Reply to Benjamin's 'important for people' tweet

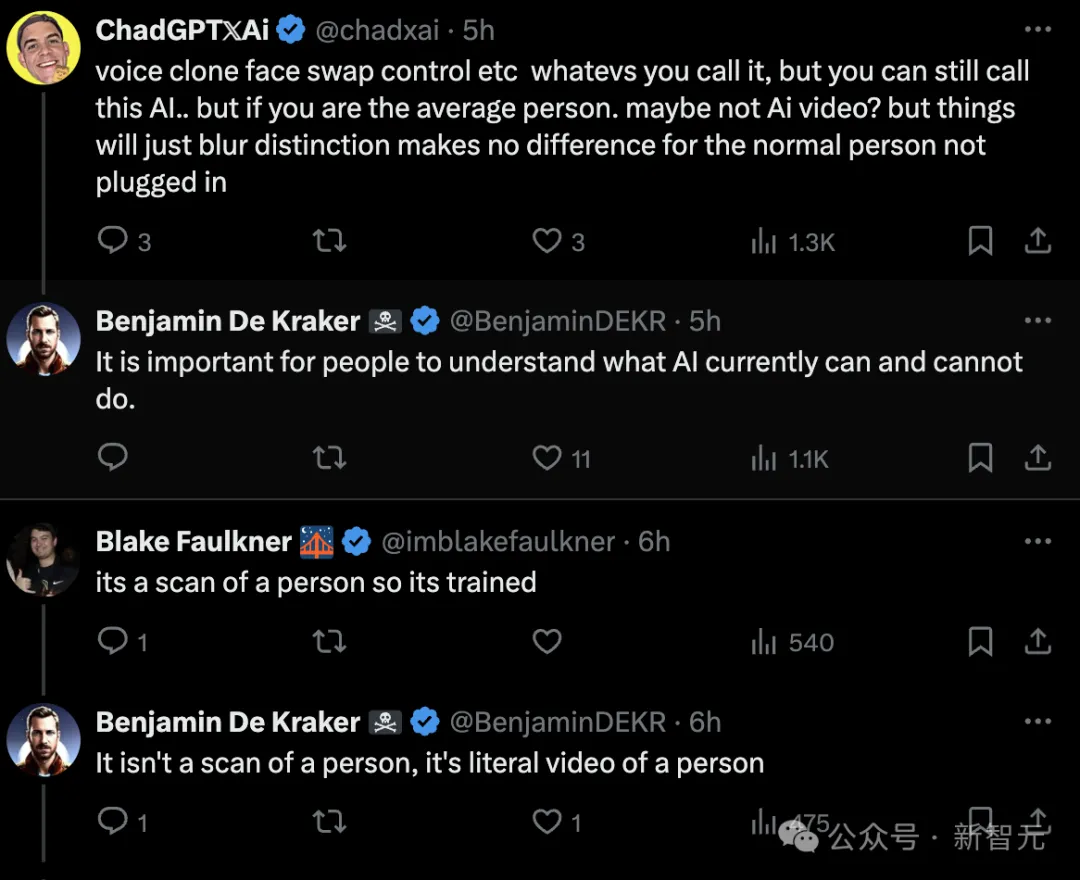[x=113, y=457]
